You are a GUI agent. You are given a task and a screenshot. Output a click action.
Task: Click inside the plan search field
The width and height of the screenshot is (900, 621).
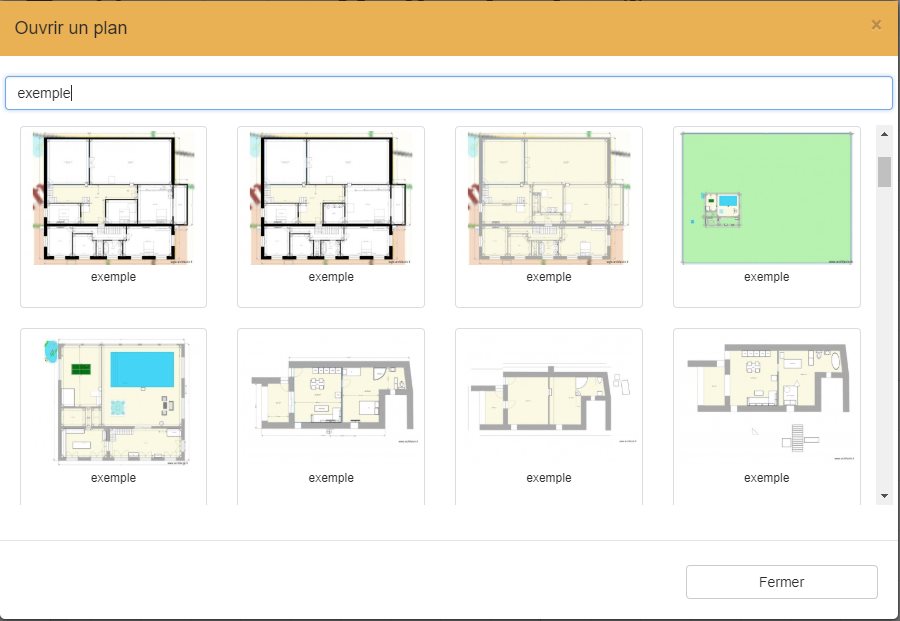click(x=450, y=92)
